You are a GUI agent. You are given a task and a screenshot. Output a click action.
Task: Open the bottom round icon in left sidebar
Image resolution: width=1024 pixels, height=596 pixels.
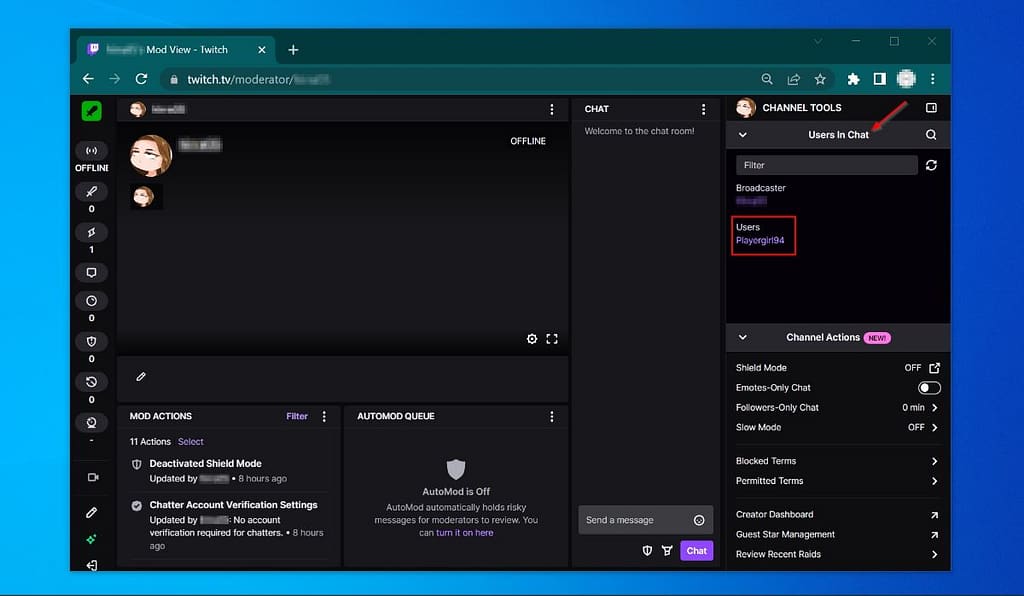pos(91,422)
